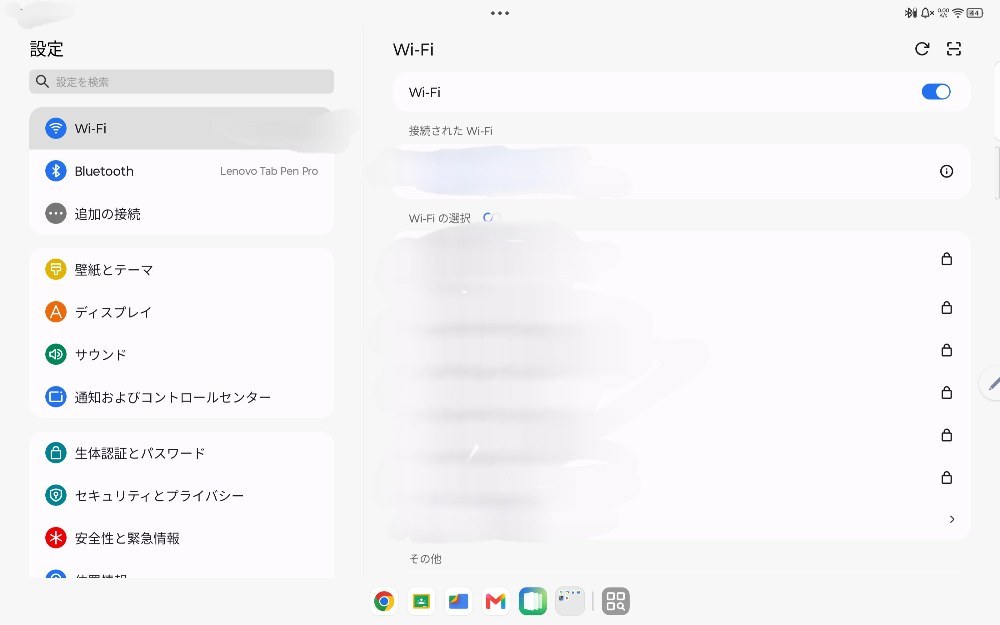Tap the battery indicator in status bar
Screen dimensions: 1000x625
[974, 13]
